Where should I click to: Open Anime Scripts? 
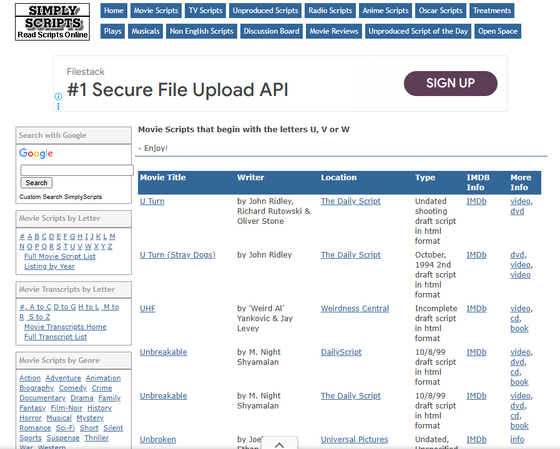point(385,11)
